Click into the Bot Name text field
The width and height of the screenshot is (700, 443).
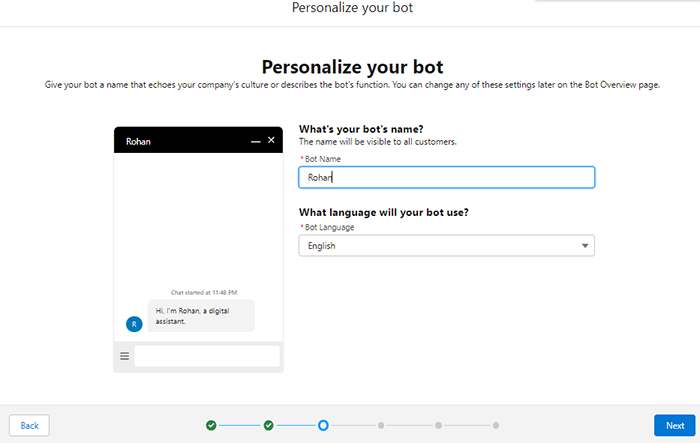[x=446, y=177]
